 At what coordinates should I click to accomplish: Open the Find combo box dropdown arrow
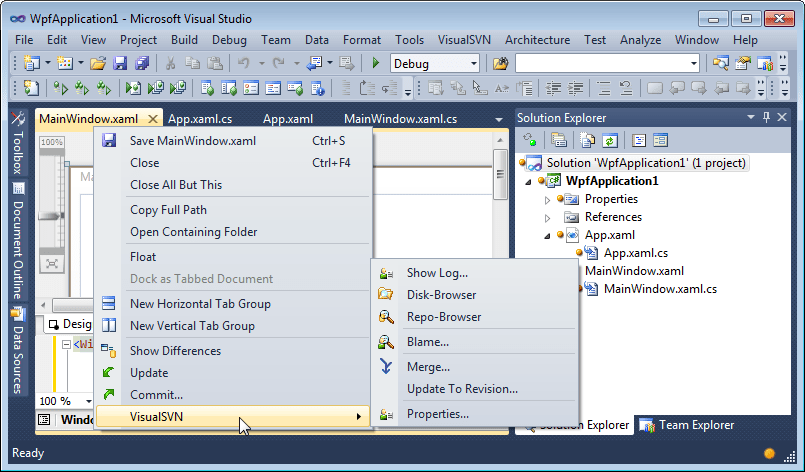694,64
